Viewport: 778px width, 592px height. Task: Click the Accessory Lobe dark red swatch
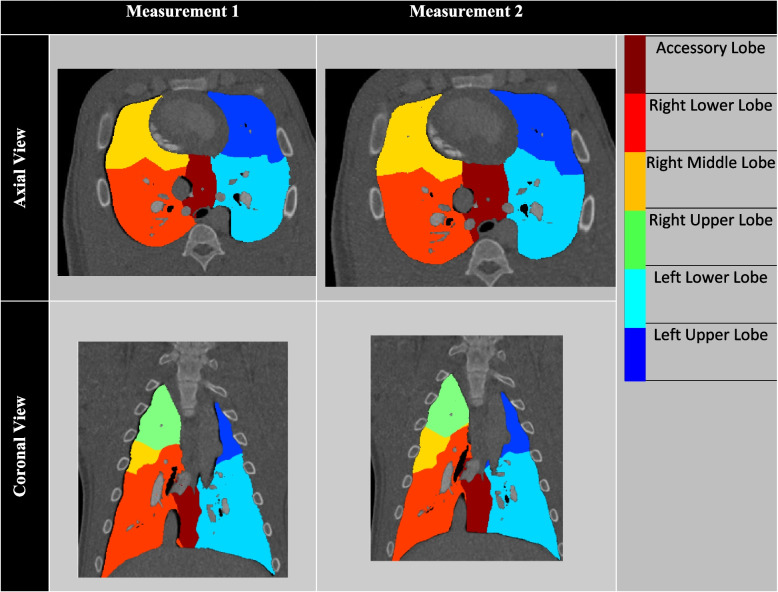tap(635, 65)
